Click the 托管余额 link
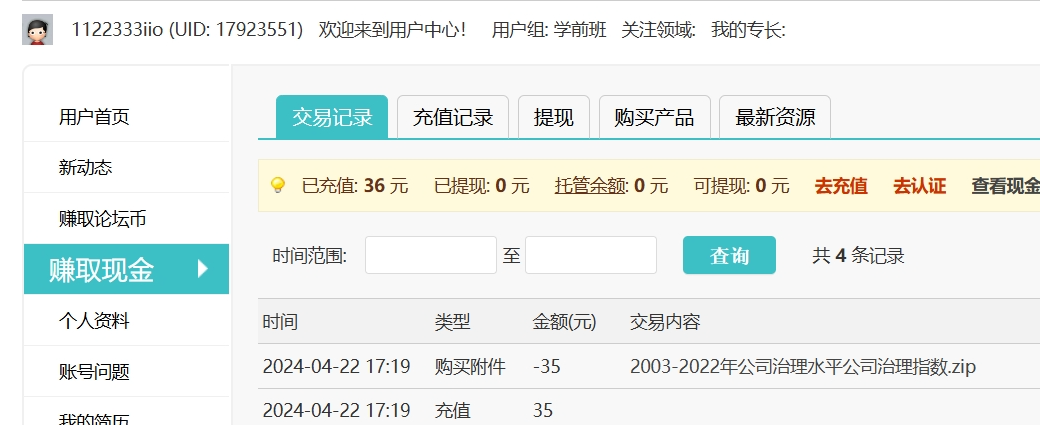Image resolution: width=1040 pixels, height=425 pixels. (590, 186)
